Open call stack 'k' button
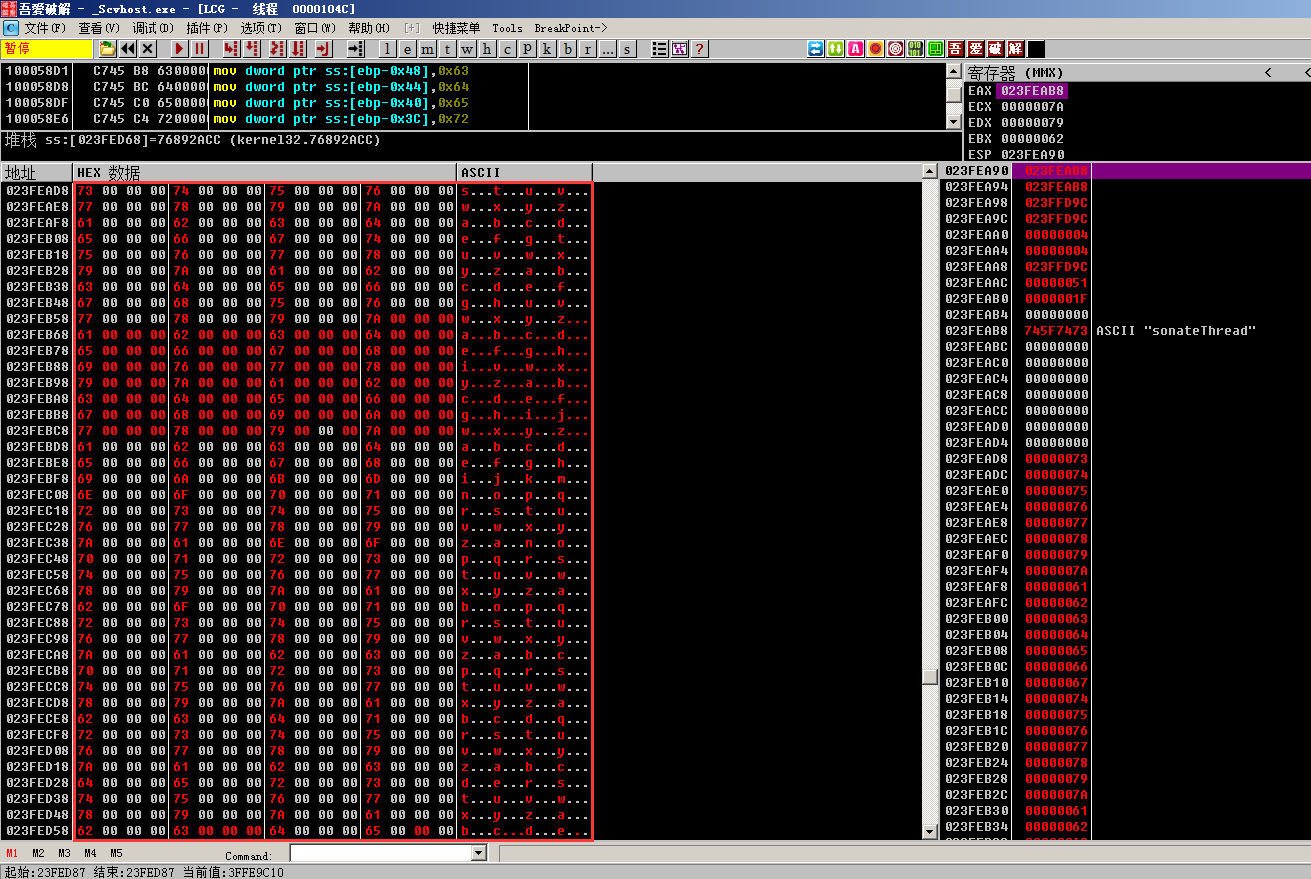 tap(547, 49)
